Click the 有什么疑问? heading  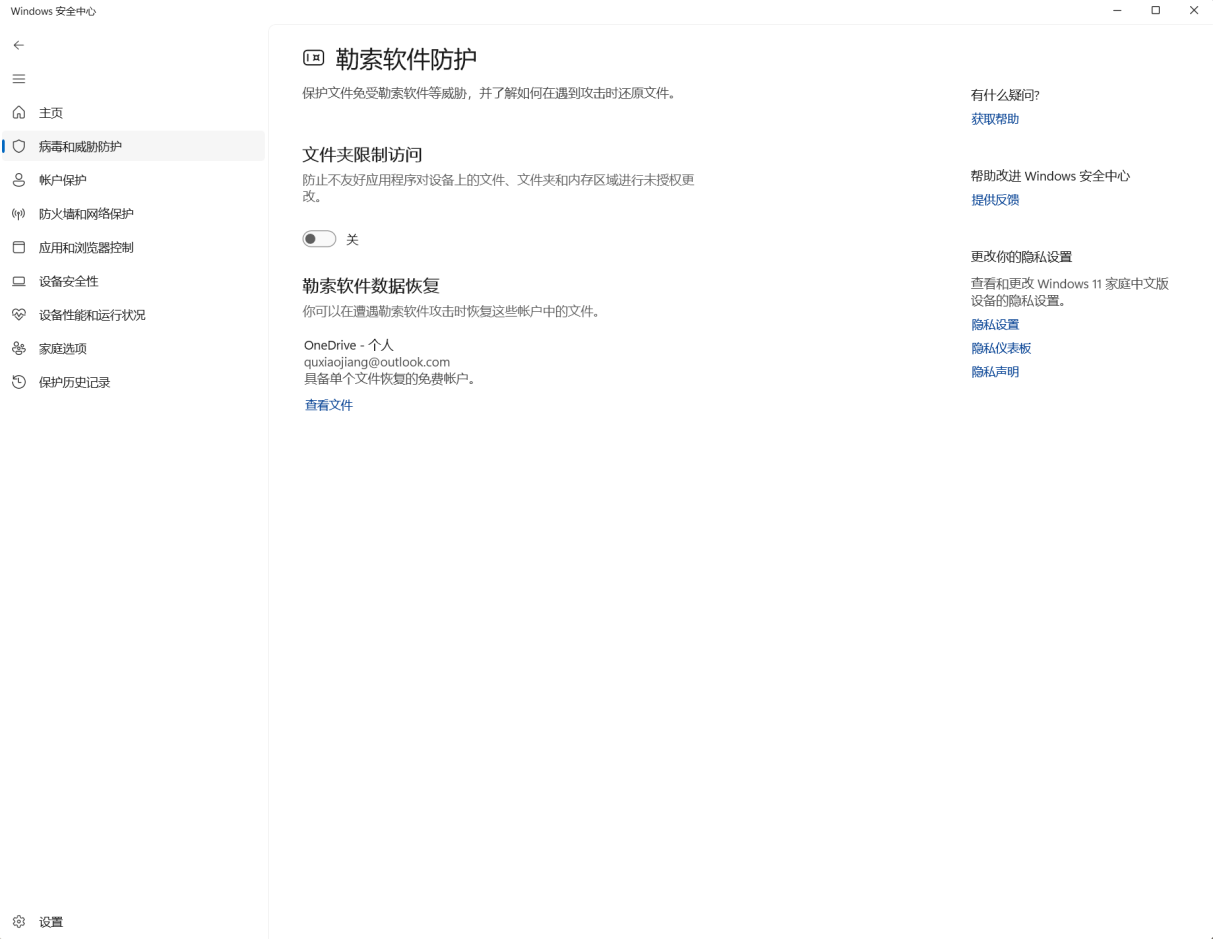coord(1005,95)
